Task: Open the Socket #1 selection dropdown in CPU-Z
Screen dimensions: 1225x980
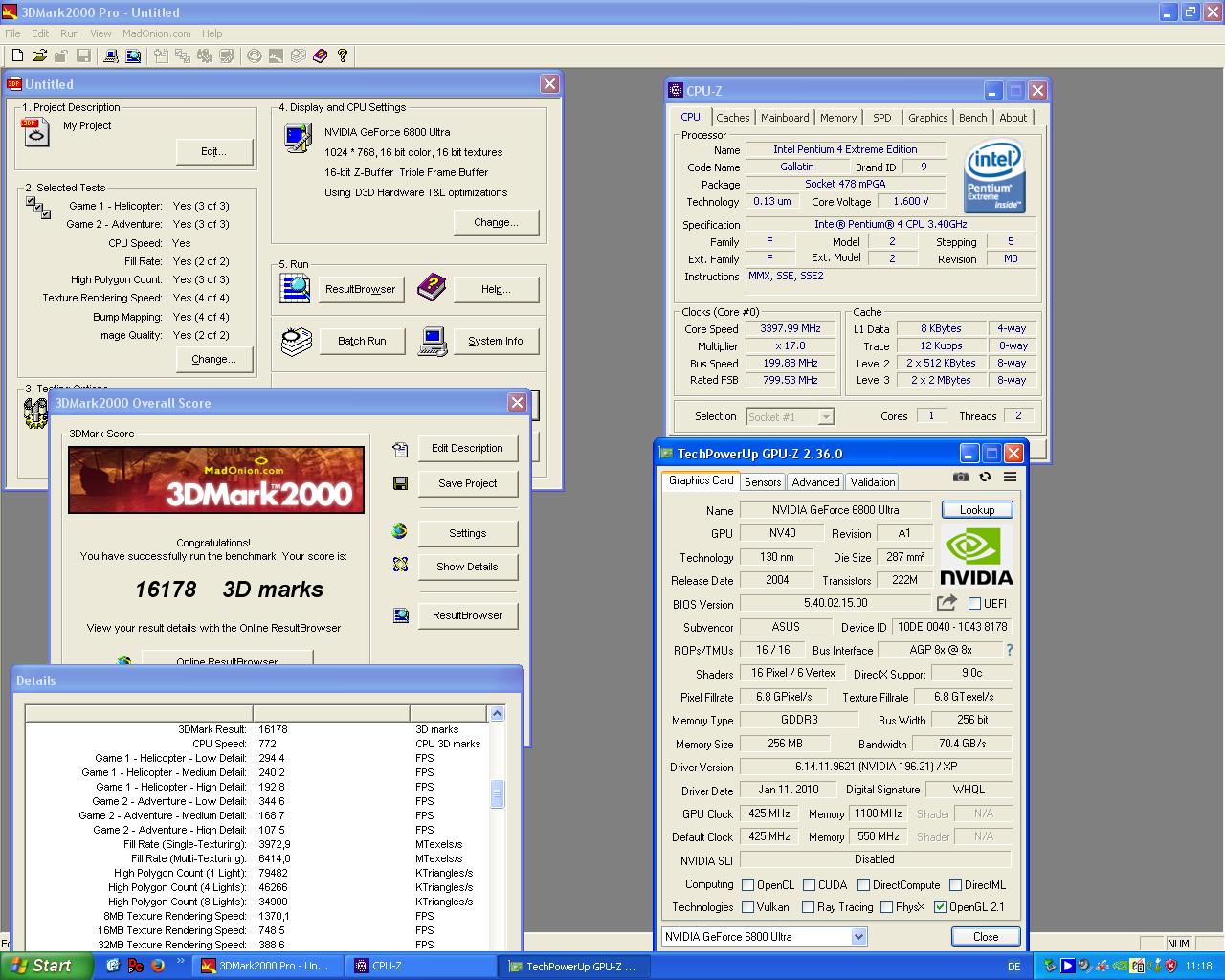Action: (826, 416)
